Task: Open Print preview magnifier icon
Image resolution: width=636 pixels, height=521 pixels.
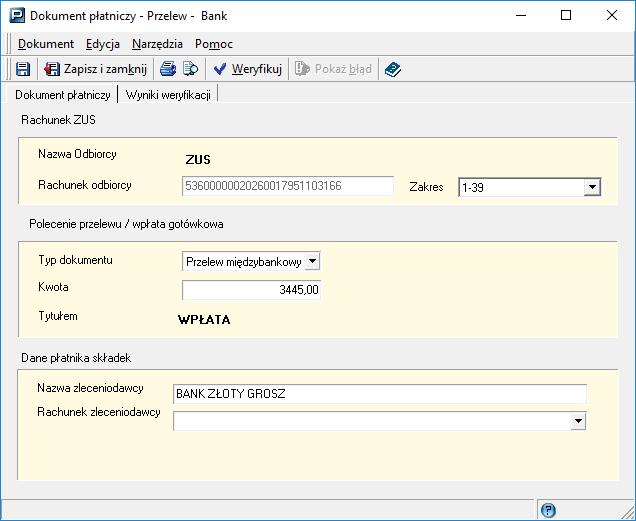Action: coord(190,69)
